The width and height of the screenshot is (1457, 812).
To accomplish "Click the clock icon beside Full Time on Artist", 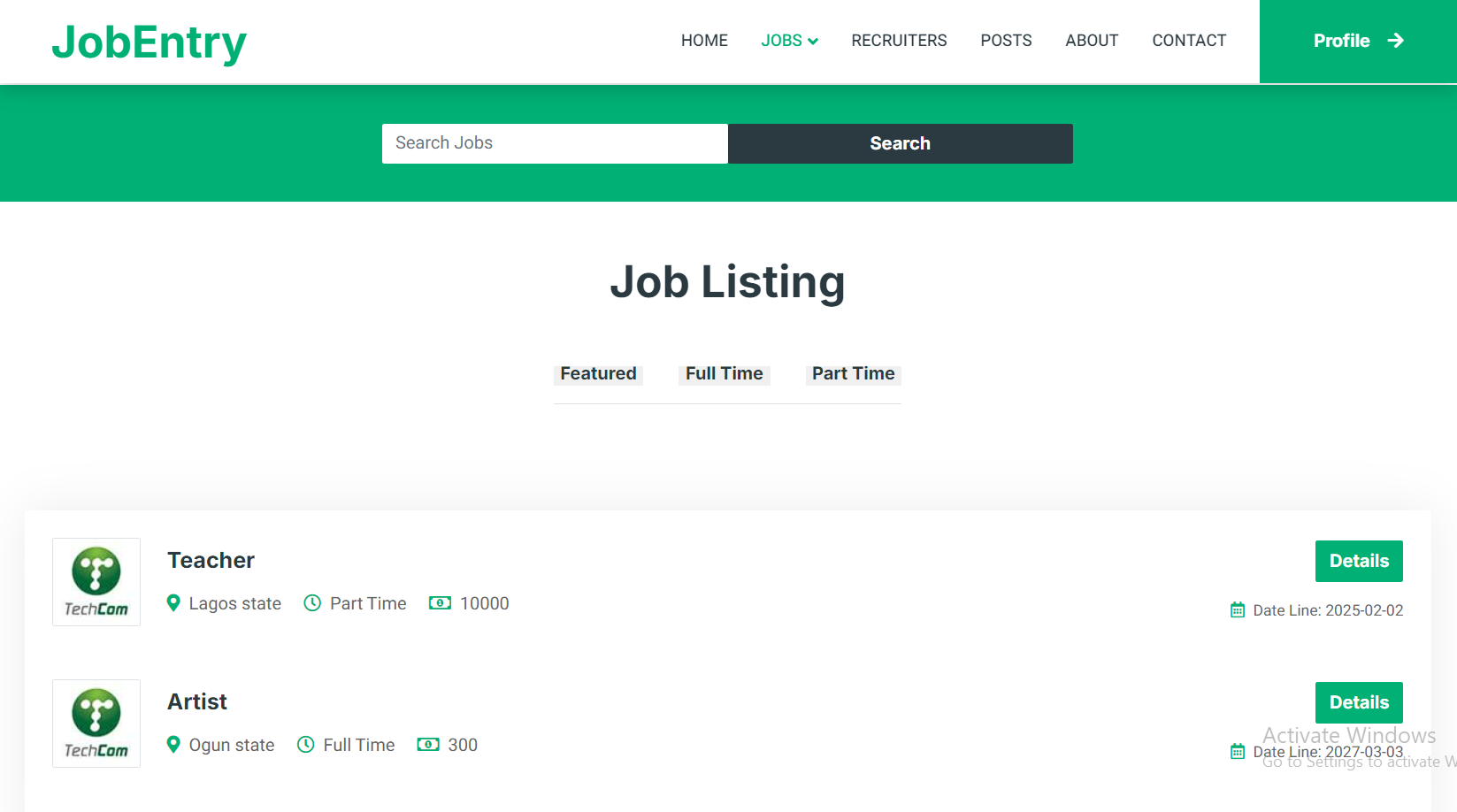I will pos(307,744).
